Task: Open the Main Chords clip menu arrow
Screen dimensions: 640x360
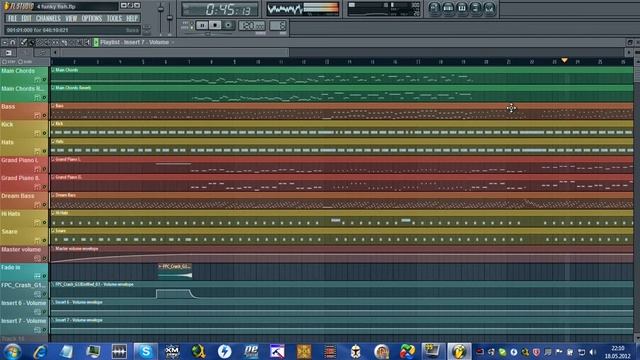Action: pyautogui.click(x=53, y=70)
